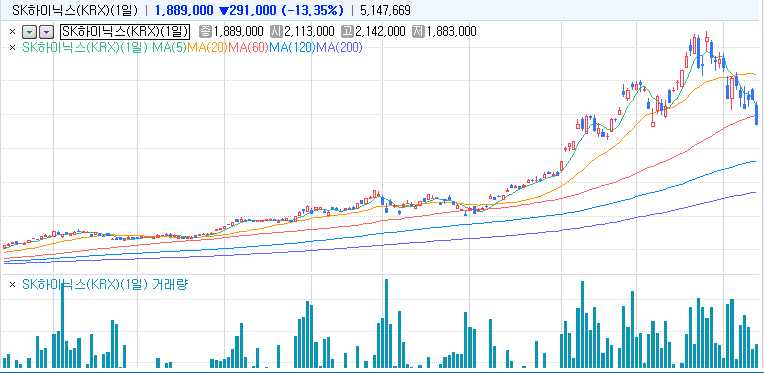
Task: Click the MA(60) legend label
Action: 248,47
